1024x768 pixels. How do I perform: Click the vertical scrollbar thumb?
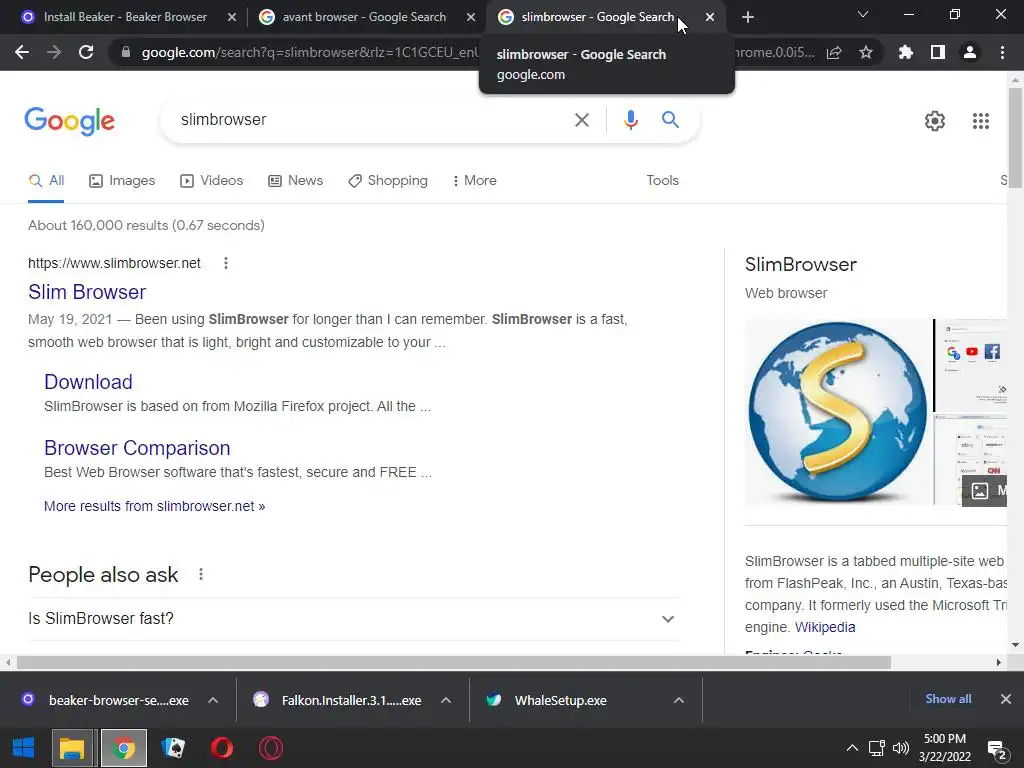pos(1015,138)
